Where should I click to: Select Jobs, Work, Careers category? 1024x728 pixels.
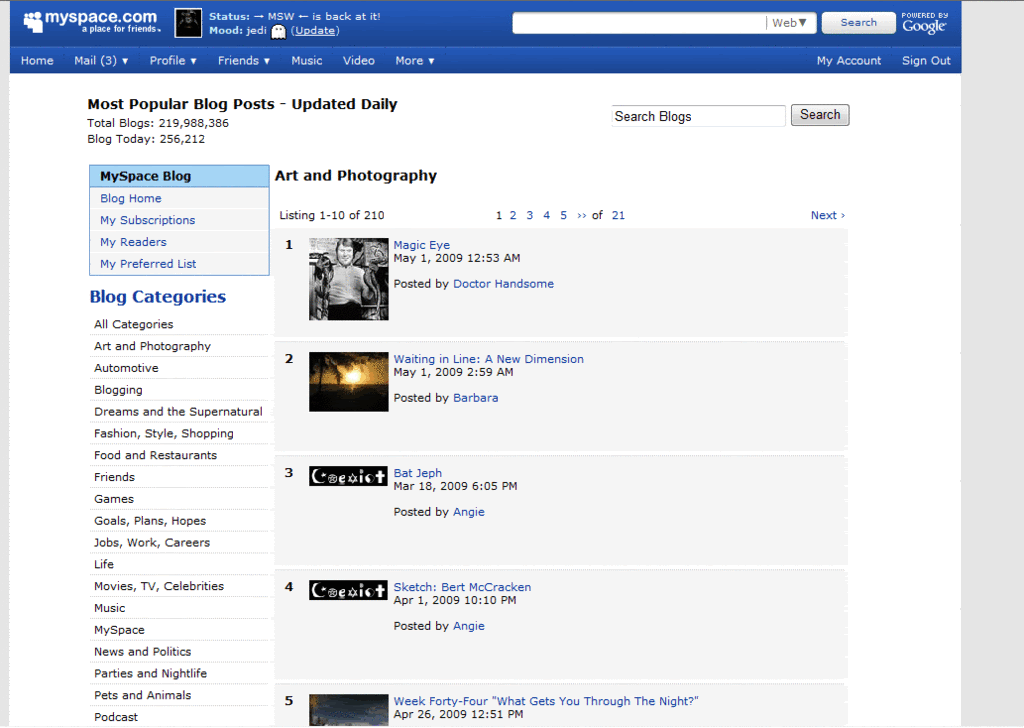pyautogui.click(x=152, y=543)
